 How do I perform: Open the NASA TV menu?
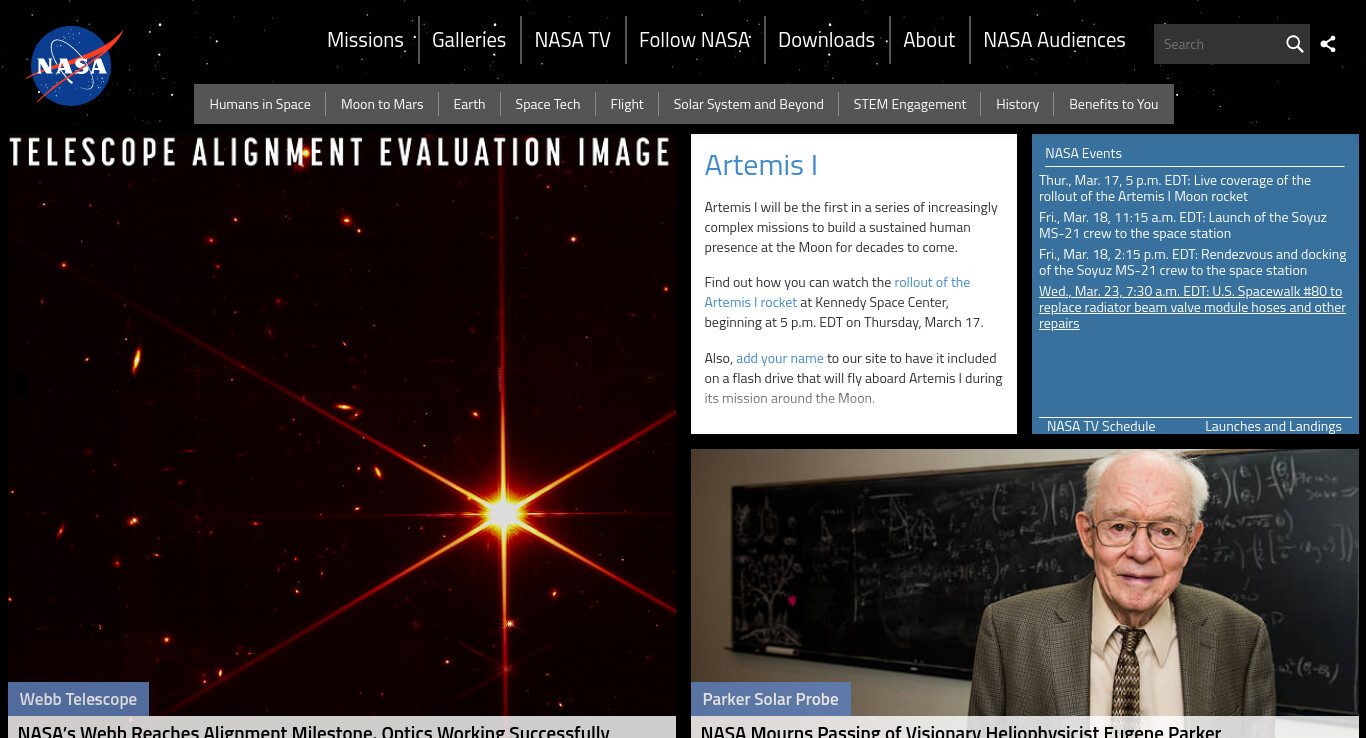click(x=572, y=40)
